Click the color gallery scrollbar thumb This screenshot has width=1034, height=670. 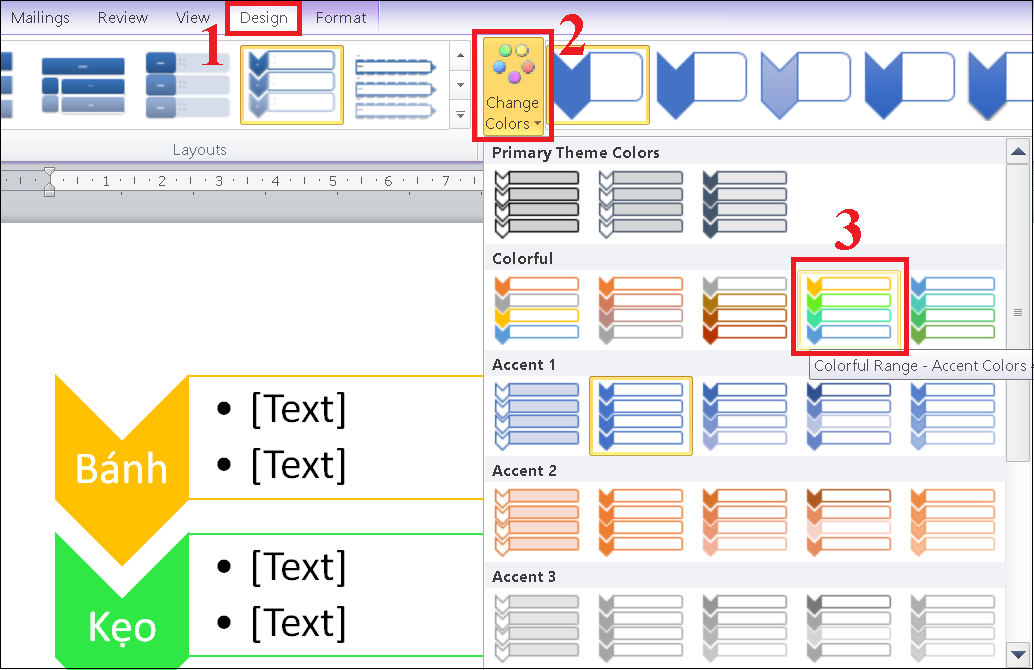1018,313
